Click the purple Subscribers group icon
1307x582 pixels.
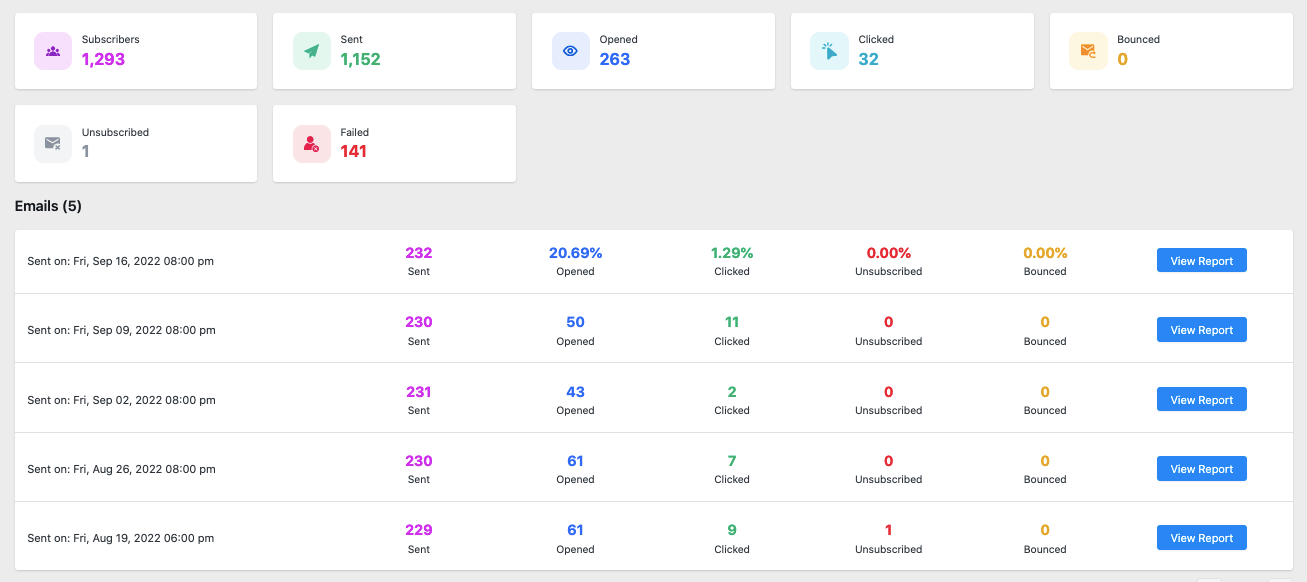click(x=53, y=51)
